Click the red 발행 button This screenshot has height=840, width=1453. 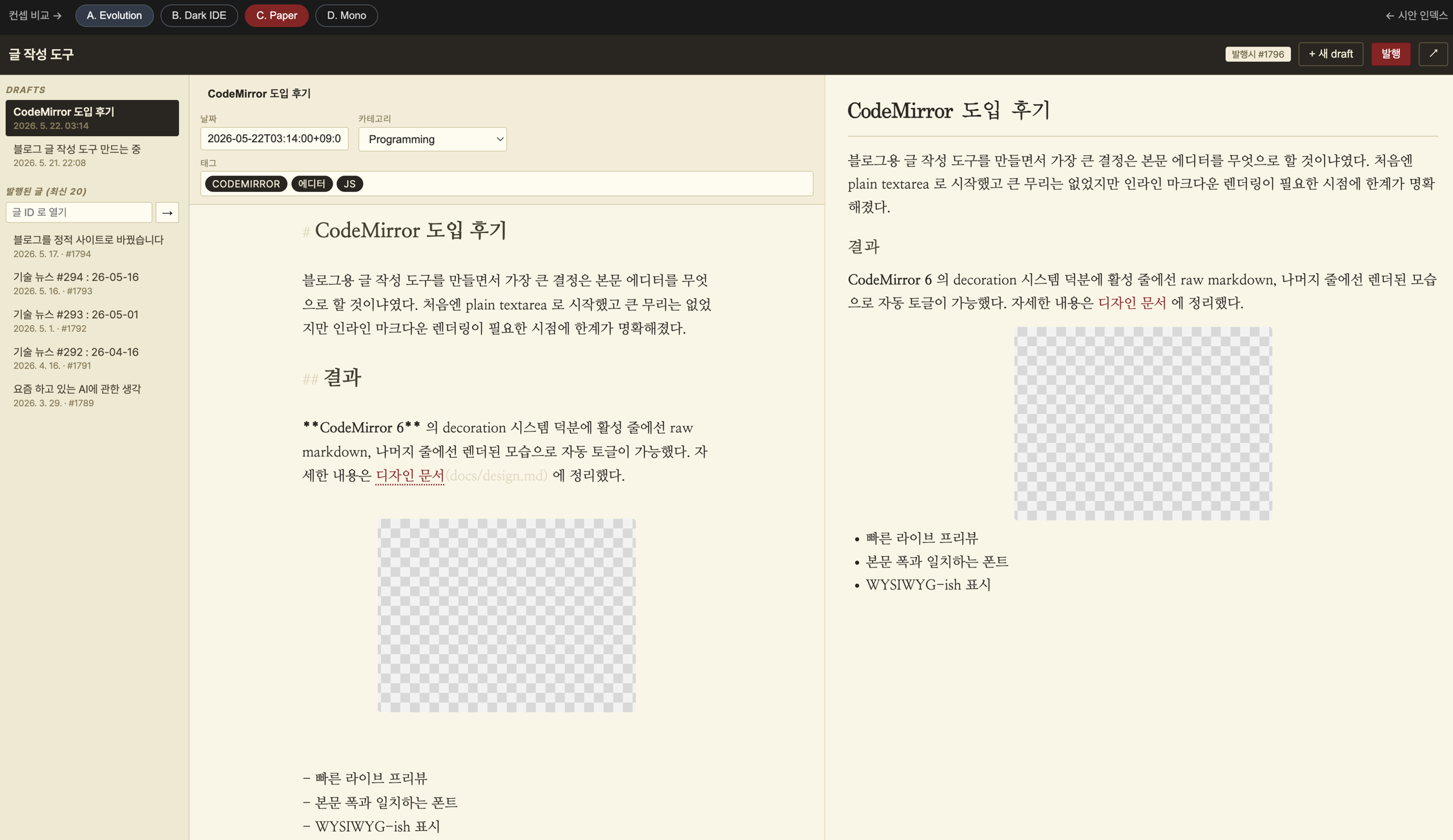point(1390,54)
